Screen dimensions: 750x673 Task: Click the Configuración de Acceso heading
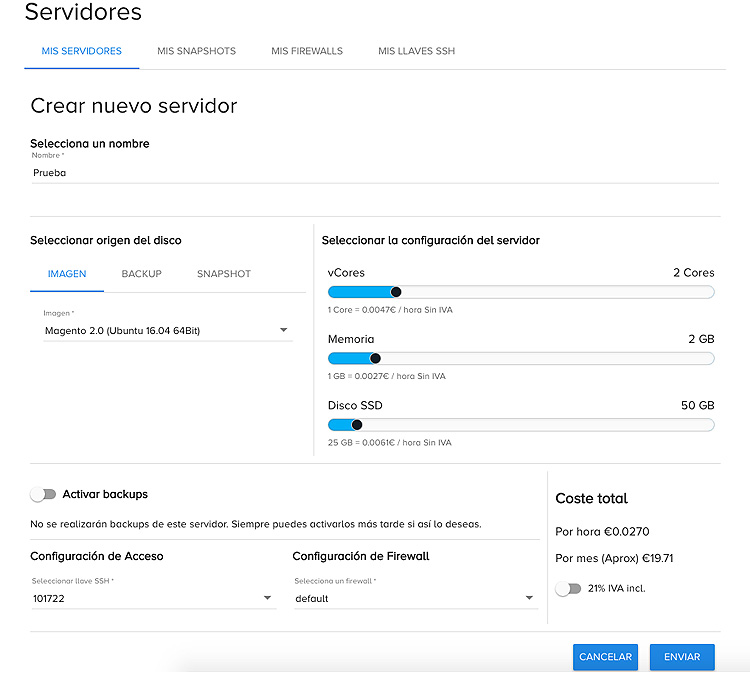point(97,556)
